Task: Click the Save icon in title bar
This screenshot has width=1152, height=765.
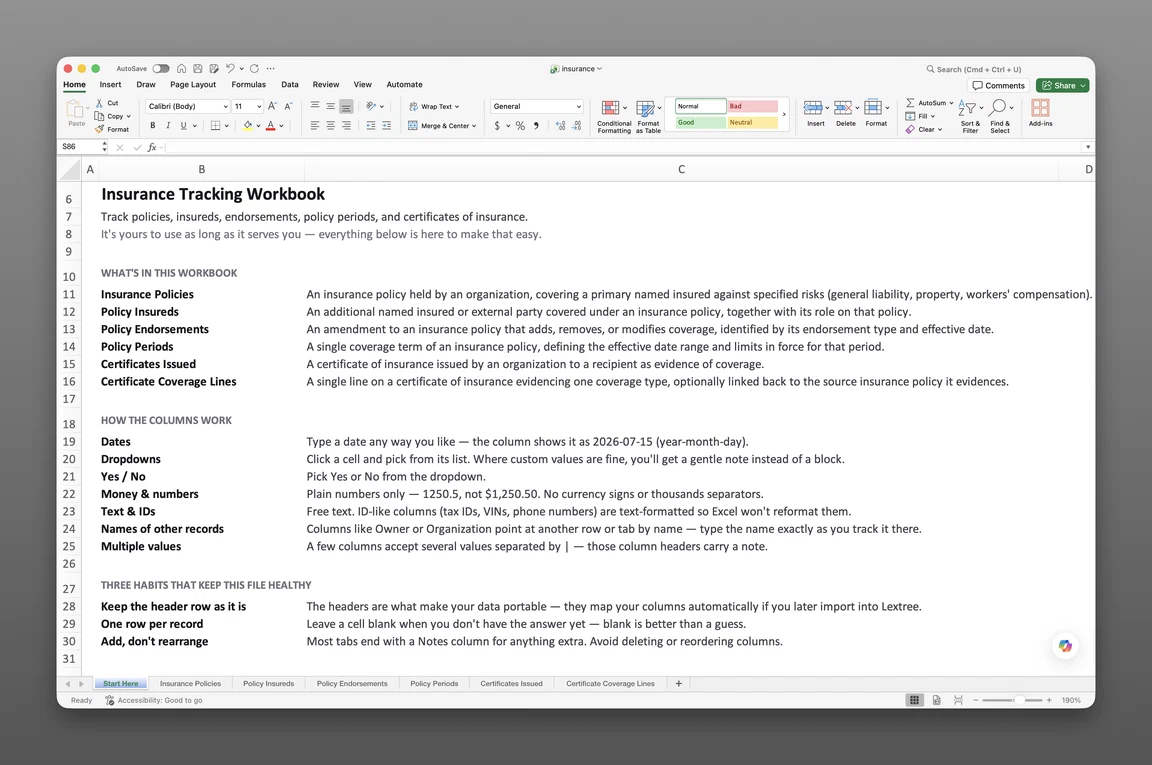Action: pyautogui.click(x=198, y=68)
